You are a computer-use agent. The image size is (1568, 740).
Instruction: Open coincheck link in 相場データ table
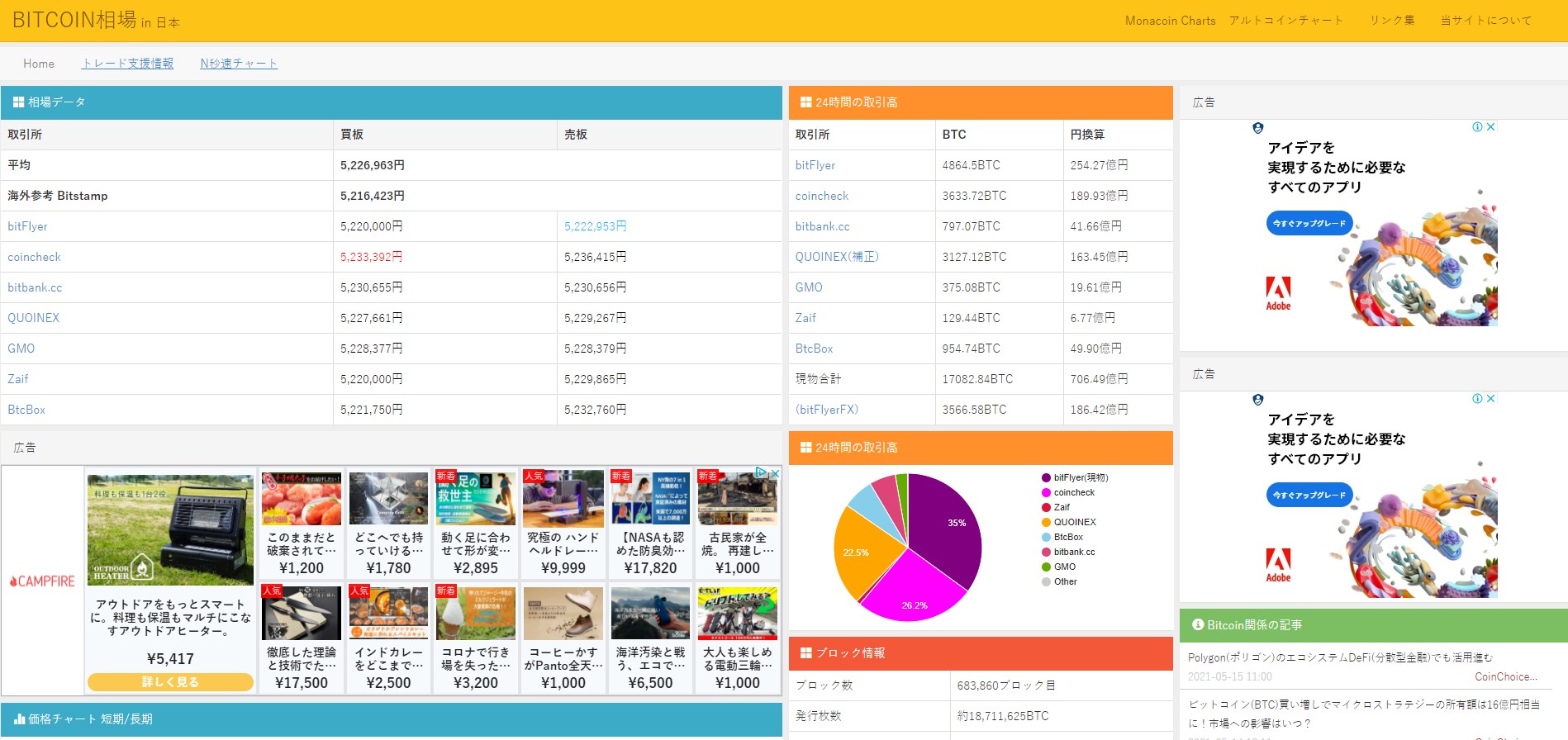(34, 257)
